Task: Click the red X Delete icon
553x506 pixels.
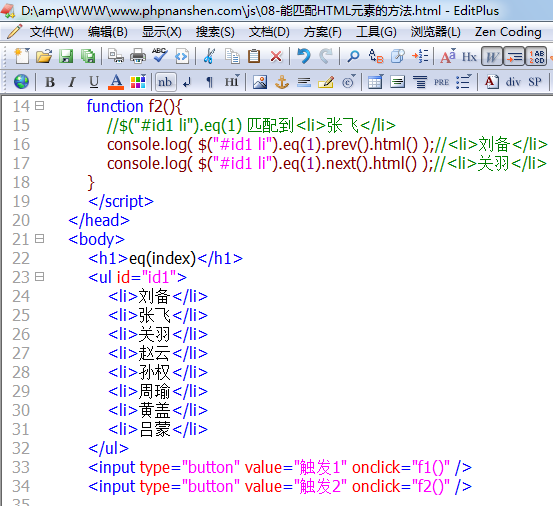Action: [276, 56]
